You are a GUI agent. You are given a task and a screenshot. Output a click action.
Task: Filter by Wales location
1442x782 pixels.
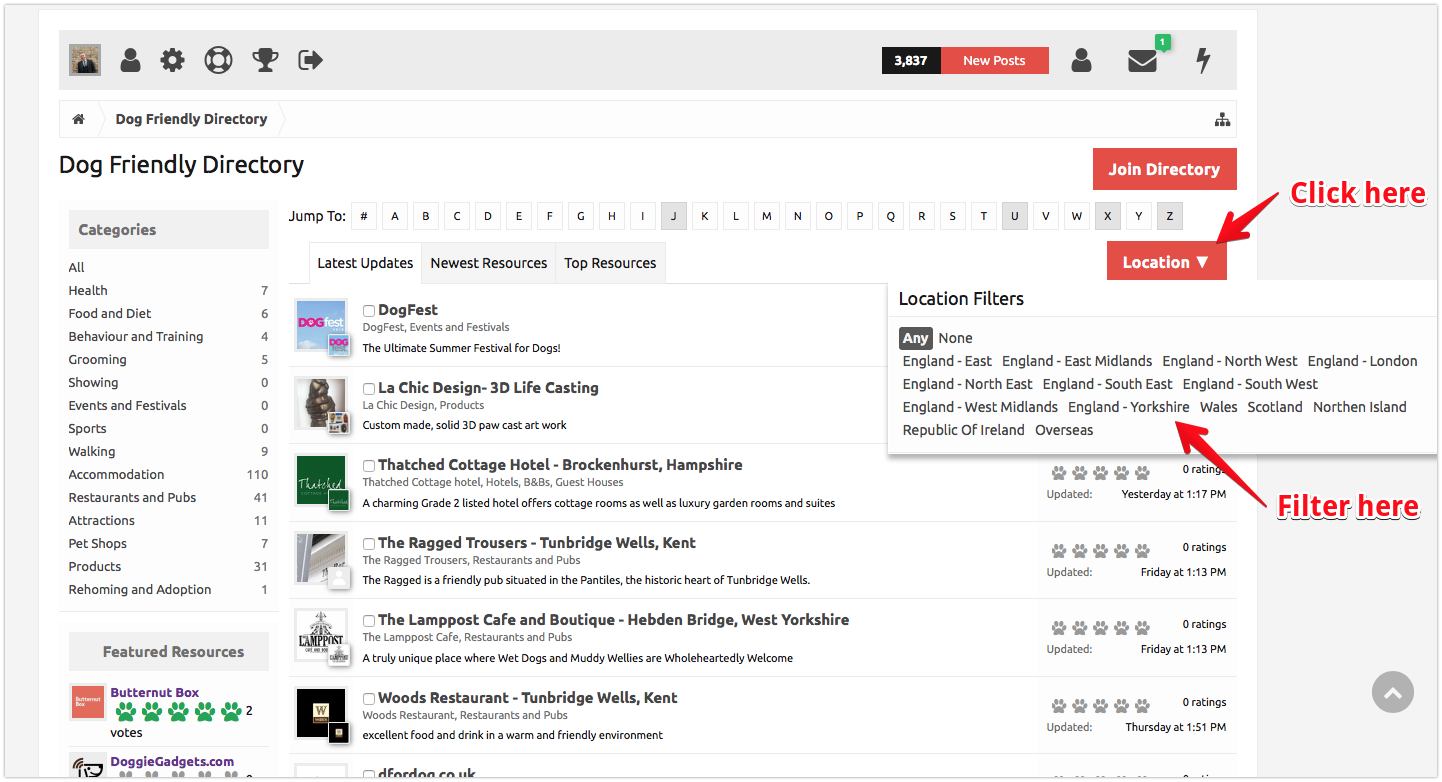tap(1219, 407)
